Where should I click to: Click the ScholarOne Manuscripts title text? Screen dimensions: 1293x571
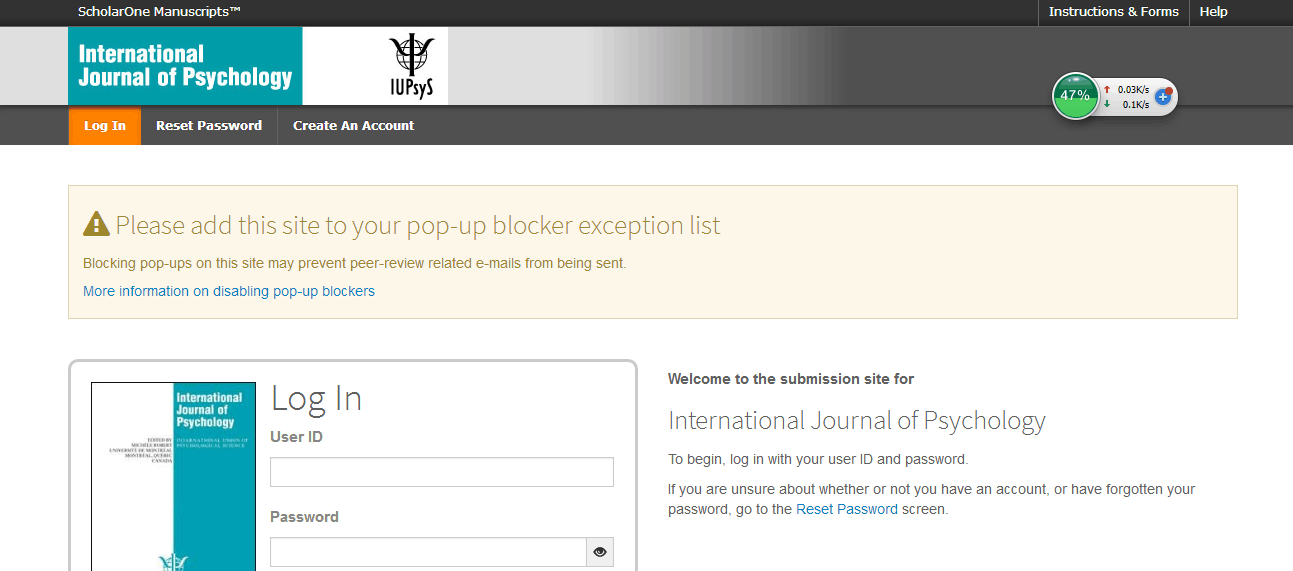pos(159,12)
